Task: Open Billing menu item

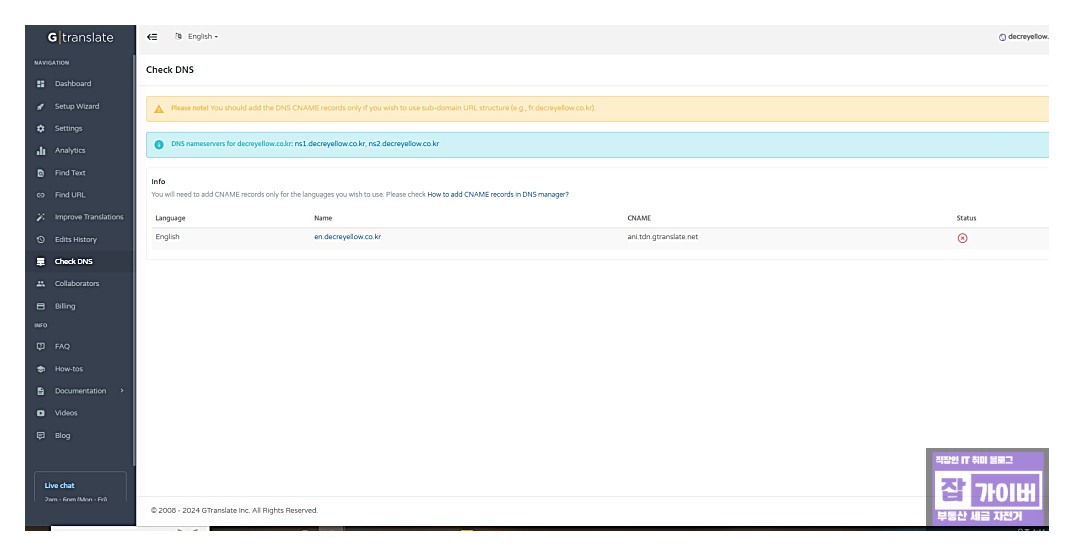Action: click(65, 306)
